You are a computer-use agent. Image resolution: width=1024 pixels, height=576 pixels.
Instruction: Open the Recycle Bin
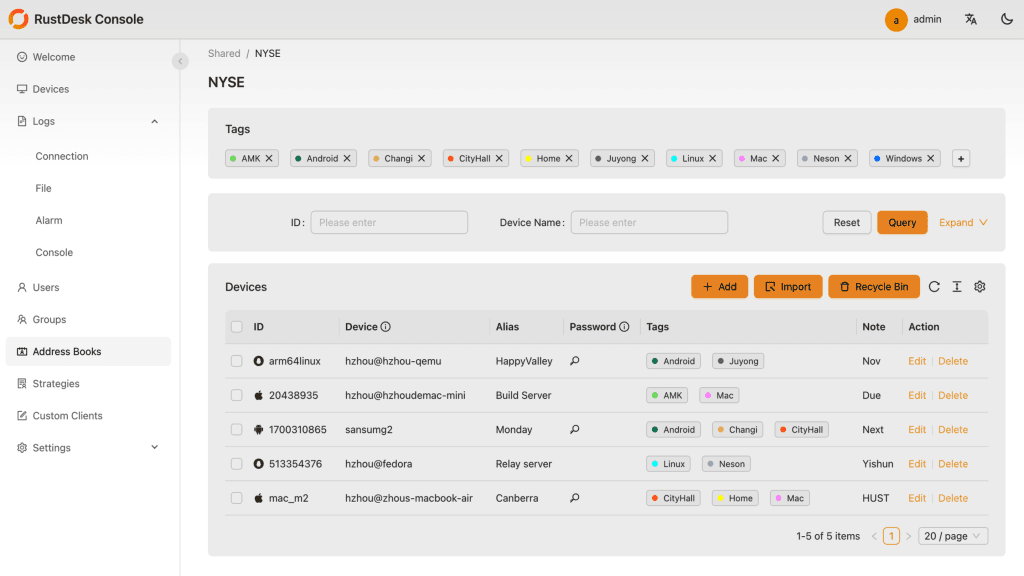874,287
